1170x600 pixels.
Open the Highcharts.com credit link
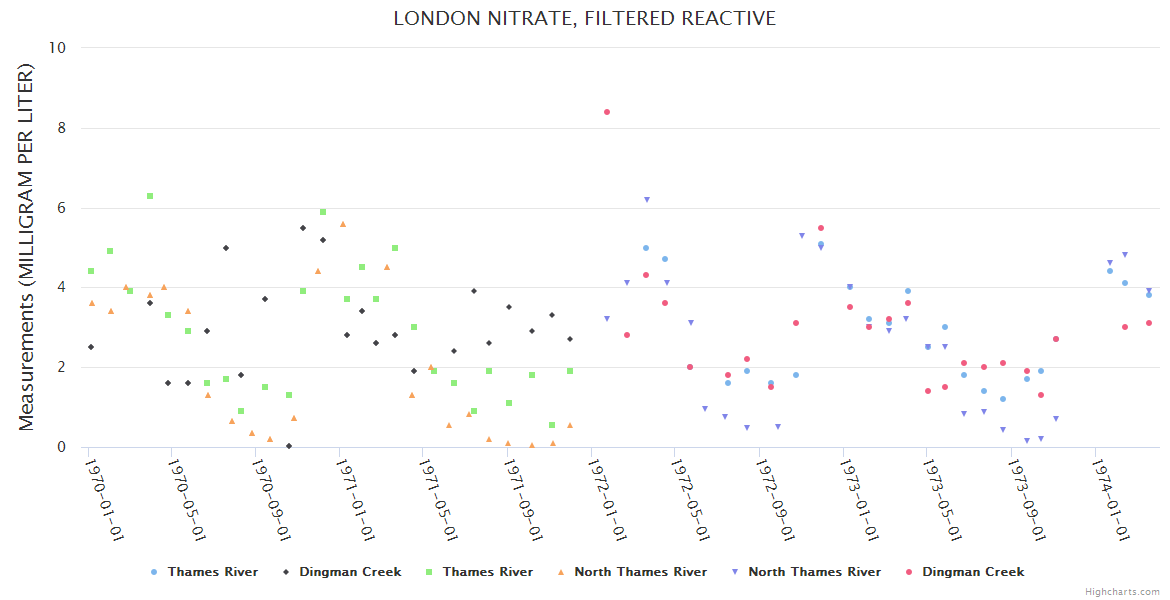(1122, 592)
